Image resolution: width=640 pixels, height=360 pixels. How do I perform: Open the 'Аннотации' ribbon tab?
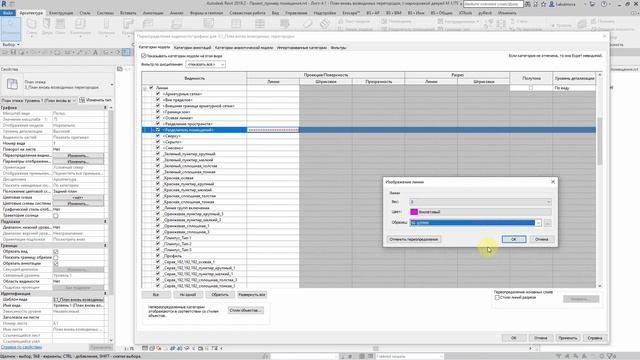pyautogui.click(x=153, y=13)
